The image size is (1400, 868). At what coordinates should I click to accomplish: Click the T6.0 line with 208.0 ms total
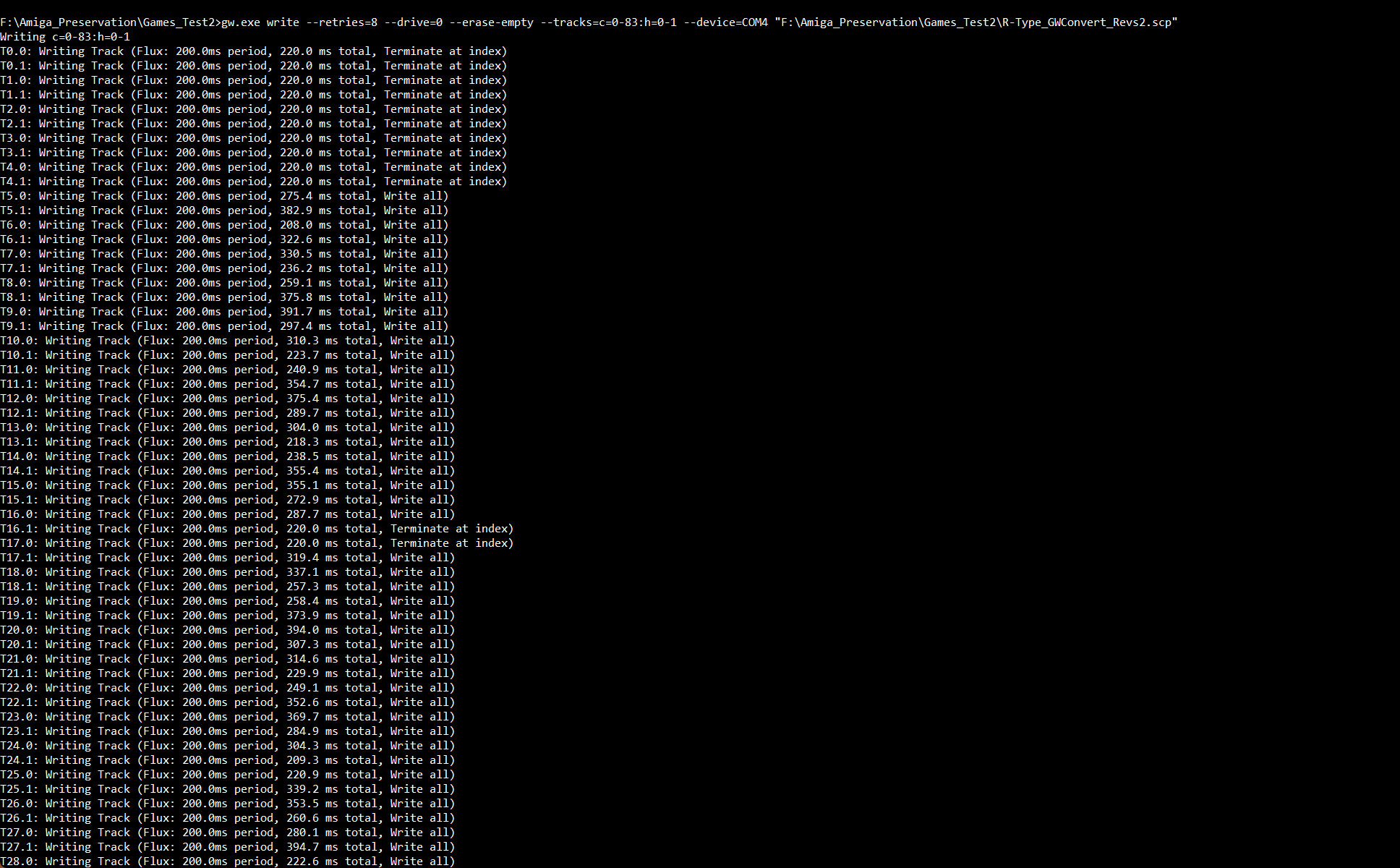224,225
